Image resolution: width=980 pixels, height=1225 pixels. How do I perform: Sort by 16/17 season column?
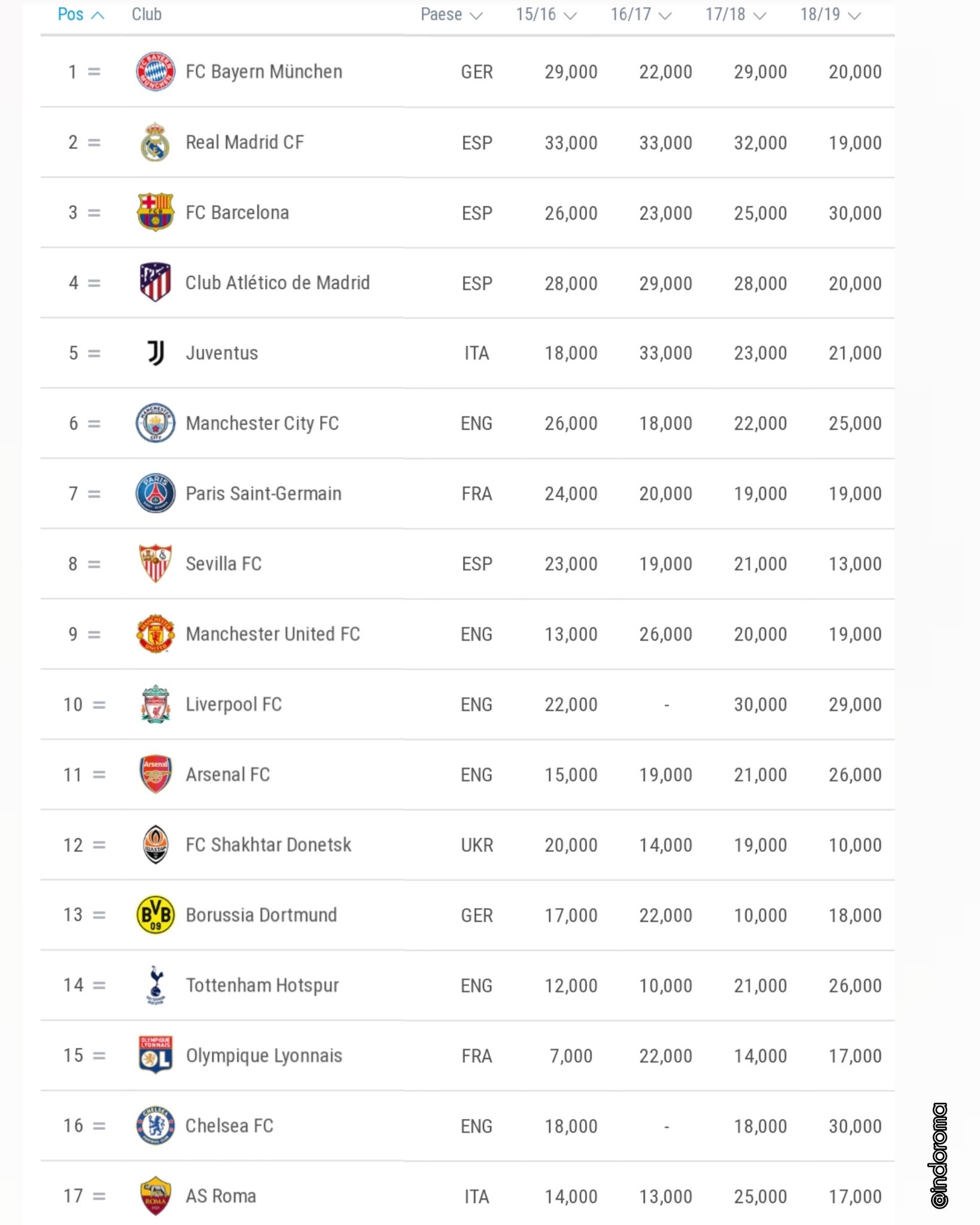(x=640, y=14)
